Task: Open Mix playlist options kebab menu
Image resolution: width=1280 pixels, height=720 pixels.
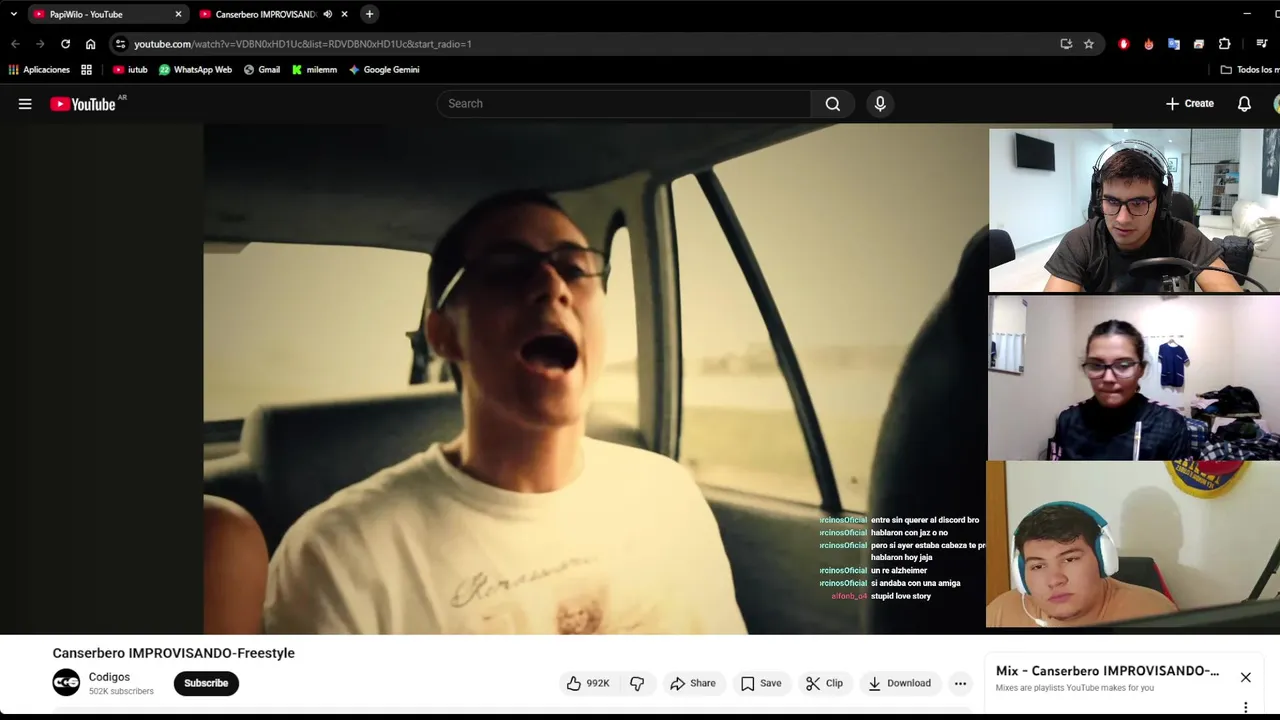Action: click(x=1246, y=707)
